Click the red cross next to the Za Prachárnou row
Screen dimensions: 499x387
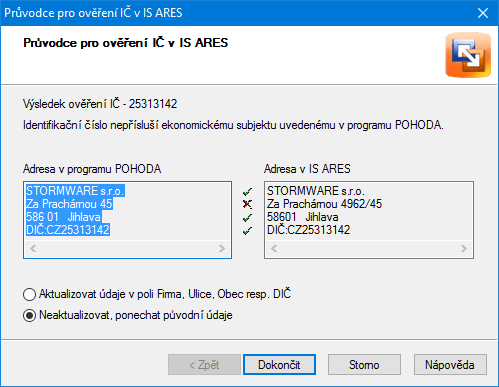(247, 204)
